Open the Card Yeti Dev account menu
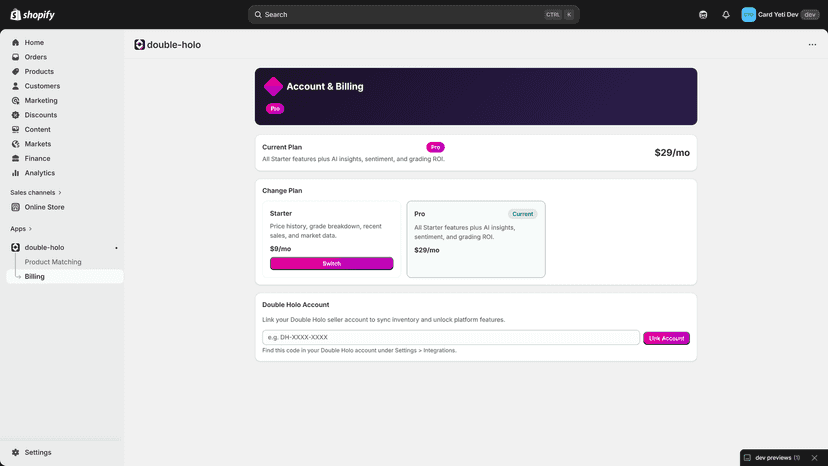The height and width of the screenshot is (466, 828). (780, 15)
